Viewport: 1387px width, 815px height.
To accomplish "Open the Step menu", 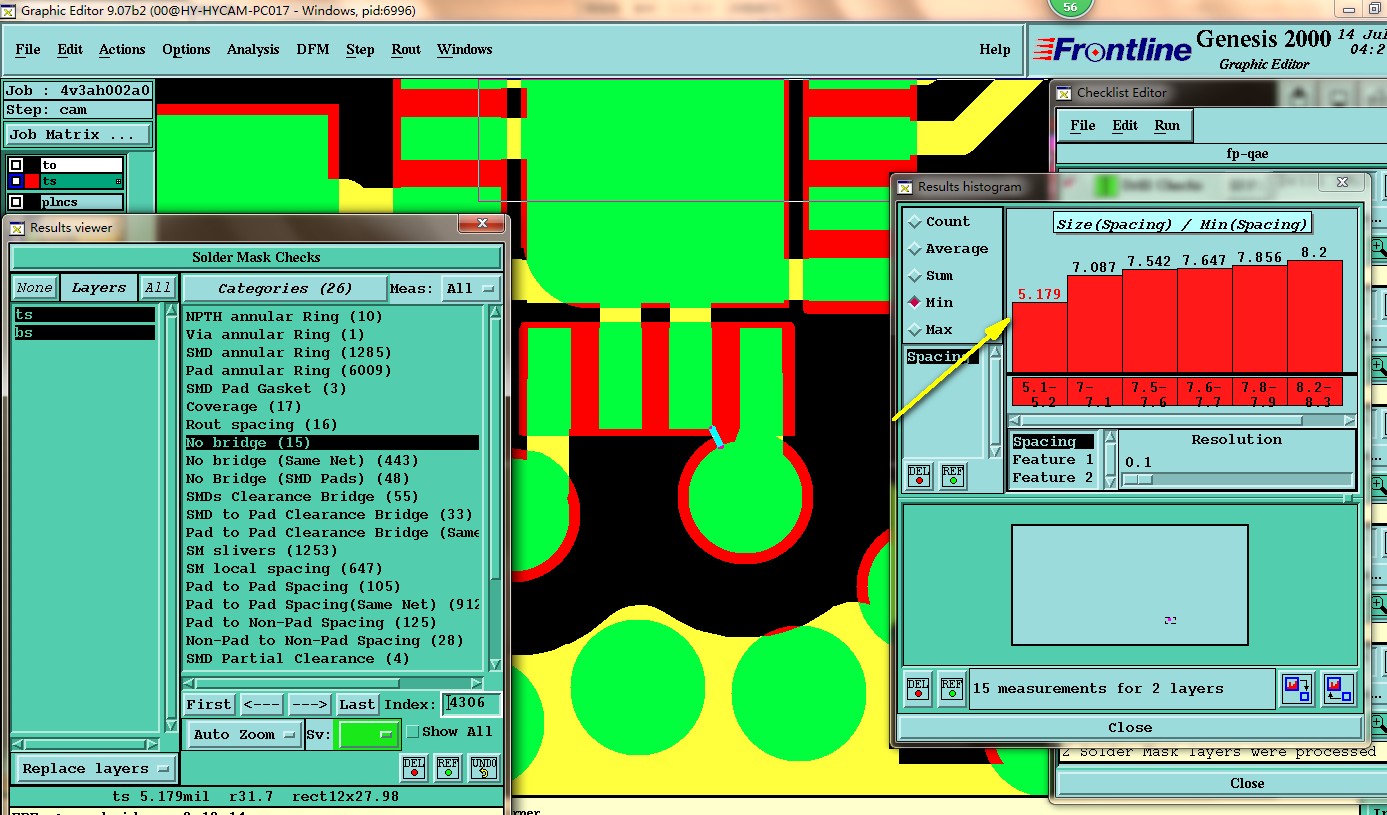I will (360, 49).
